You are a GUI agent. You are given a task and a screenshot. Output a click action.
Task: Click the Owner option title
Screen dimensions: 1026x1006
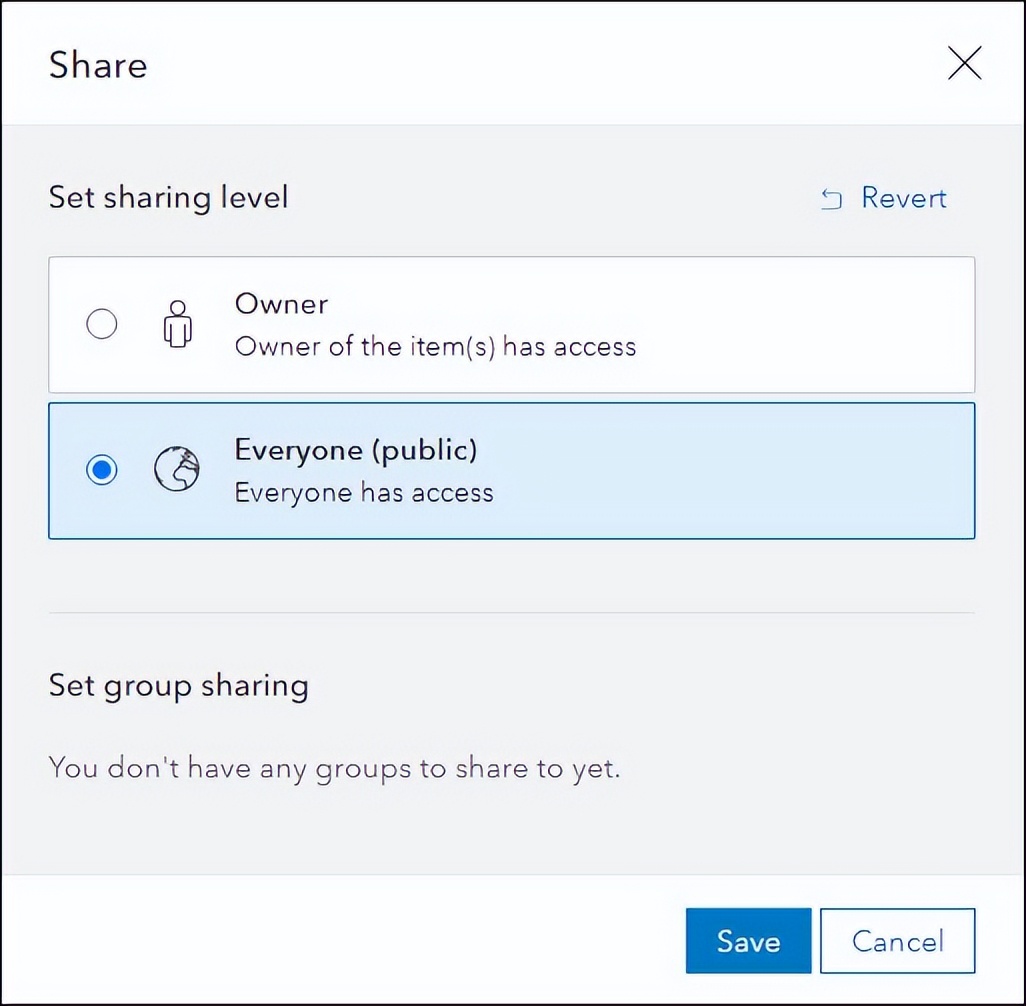281,304
